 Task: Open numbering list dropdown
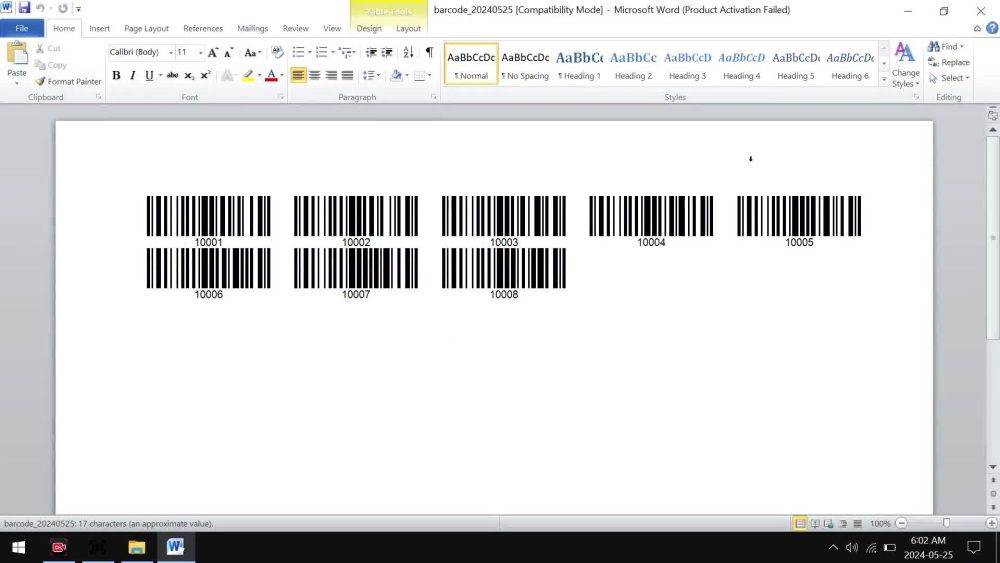333,52
